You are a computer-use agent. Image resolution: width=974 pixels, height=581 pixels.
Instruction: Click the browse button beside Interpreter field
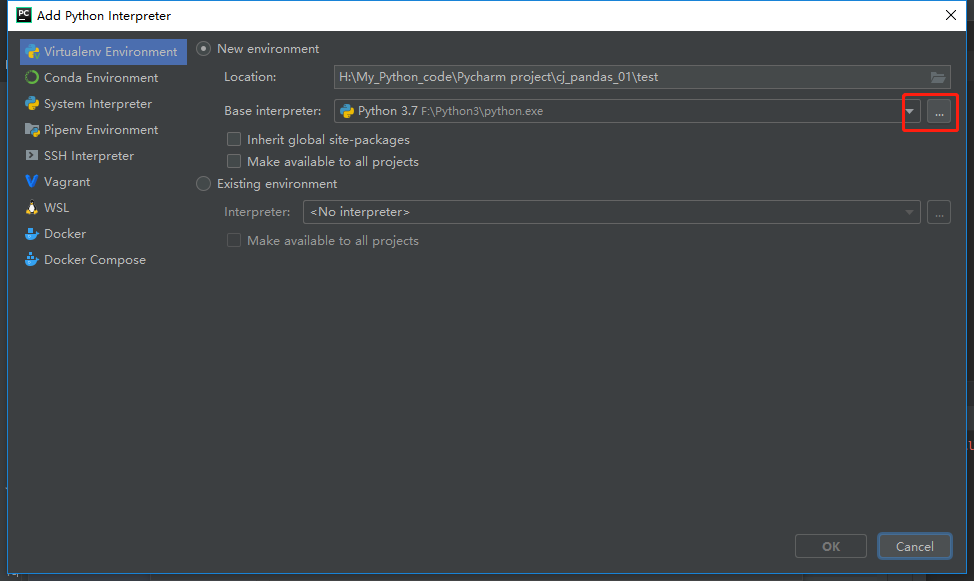click(x=938, y=212)
